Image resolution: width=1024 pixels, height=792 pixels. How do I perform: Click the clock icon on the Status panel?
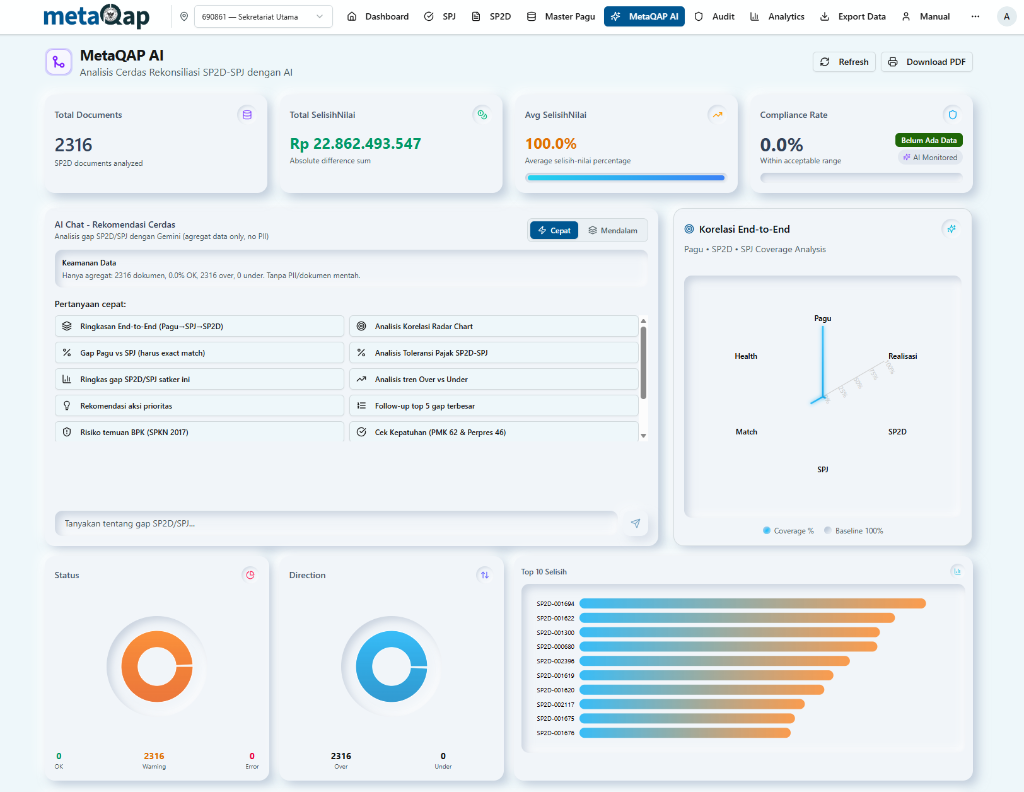point(250,575)
